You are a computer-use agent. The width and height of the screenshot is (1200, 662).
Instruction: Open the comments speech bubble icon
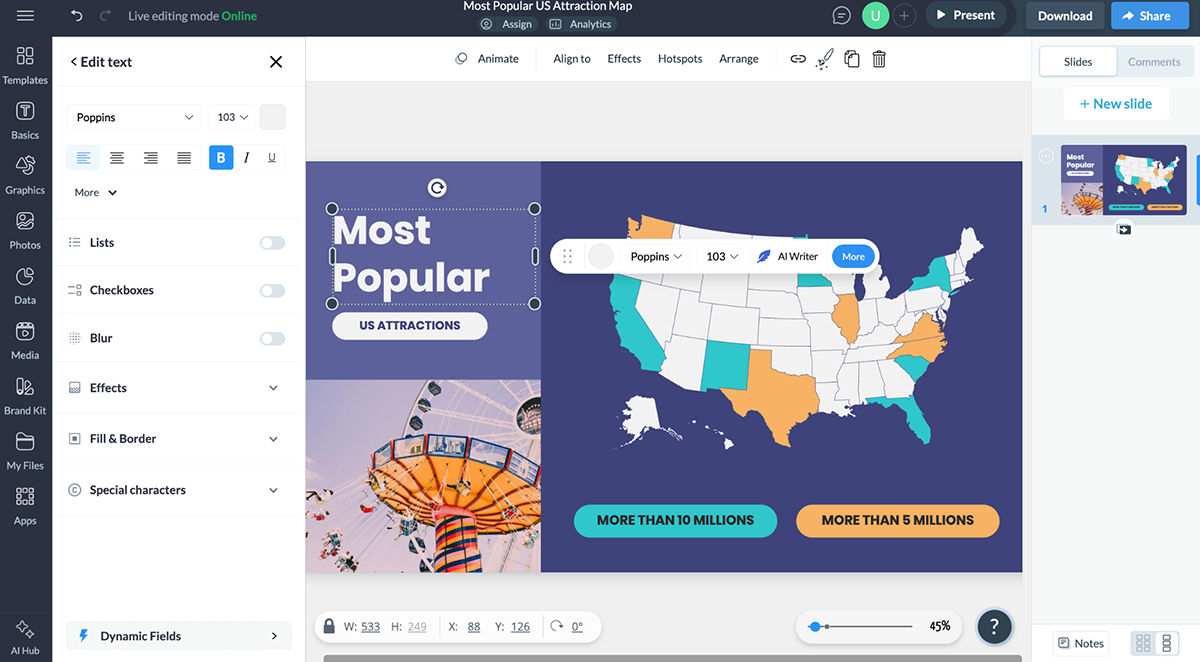coord(842,16)
